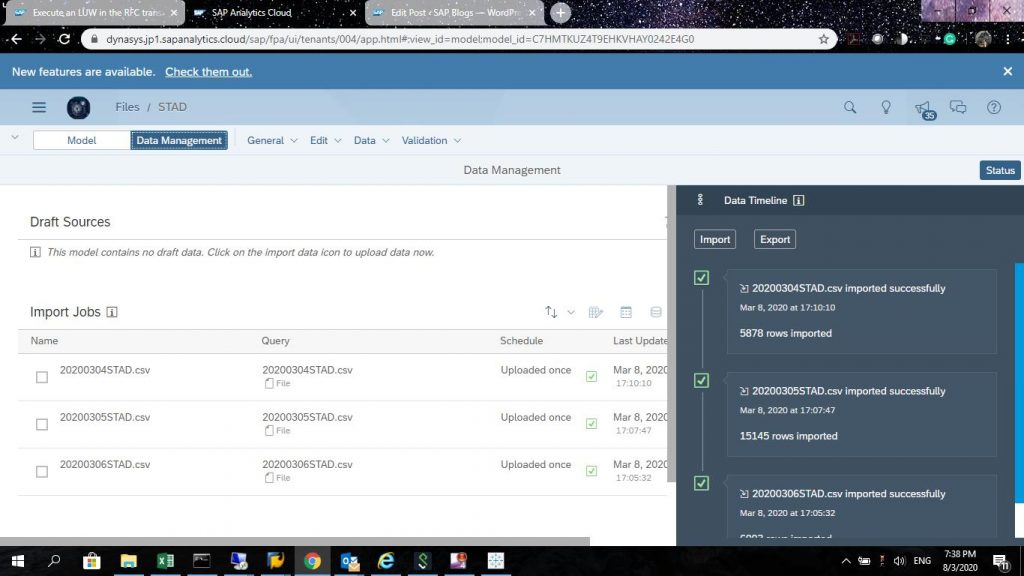This screenshot has height=576, width=1024.
Task: Click the Windows Start button
Action: pyautogui.click(x=18, y=561)
